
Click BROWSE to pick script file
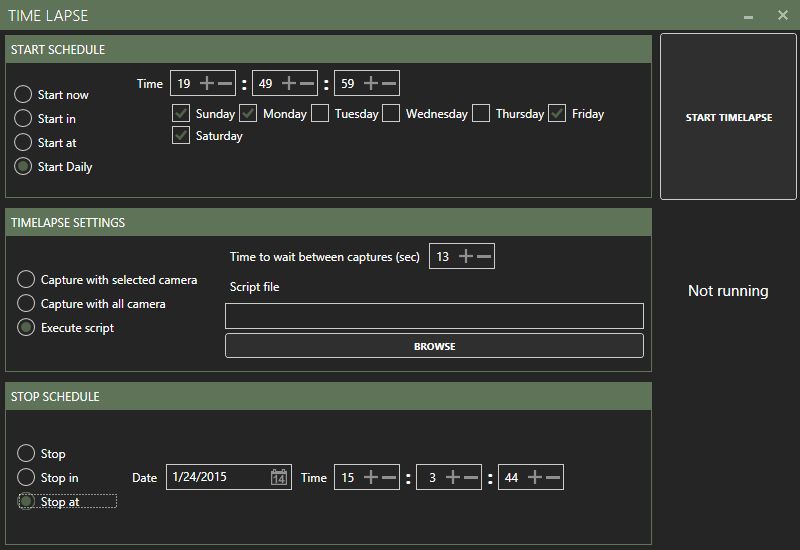point(434,346)
